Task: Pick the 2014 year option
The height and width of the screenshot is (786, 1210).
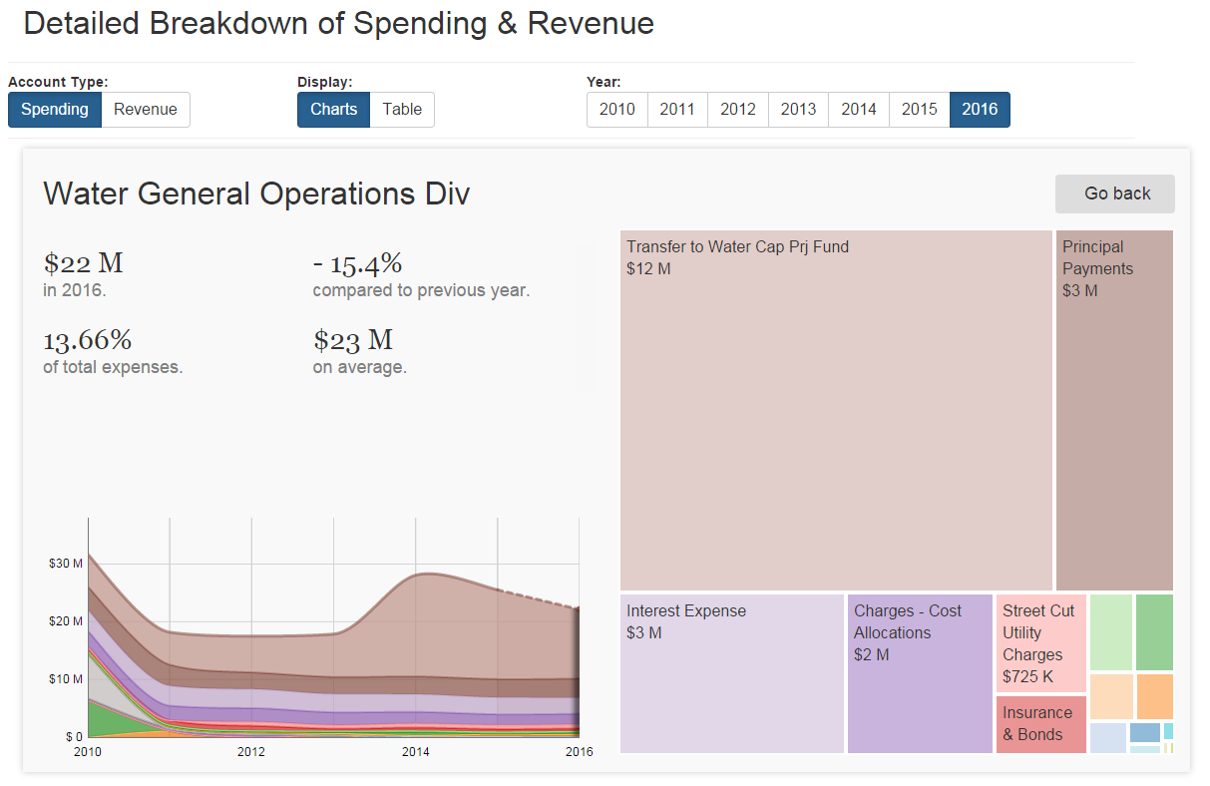Action: pos(858,110)
